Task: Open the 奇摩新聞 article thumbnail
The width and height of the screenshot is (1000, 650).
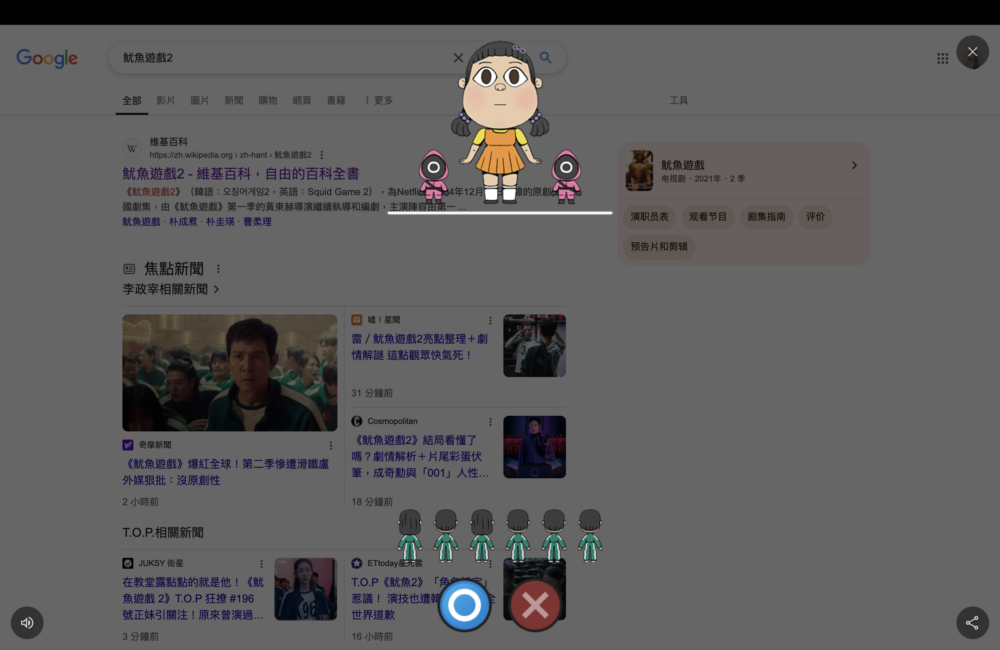Action: (x=229, y=373)
